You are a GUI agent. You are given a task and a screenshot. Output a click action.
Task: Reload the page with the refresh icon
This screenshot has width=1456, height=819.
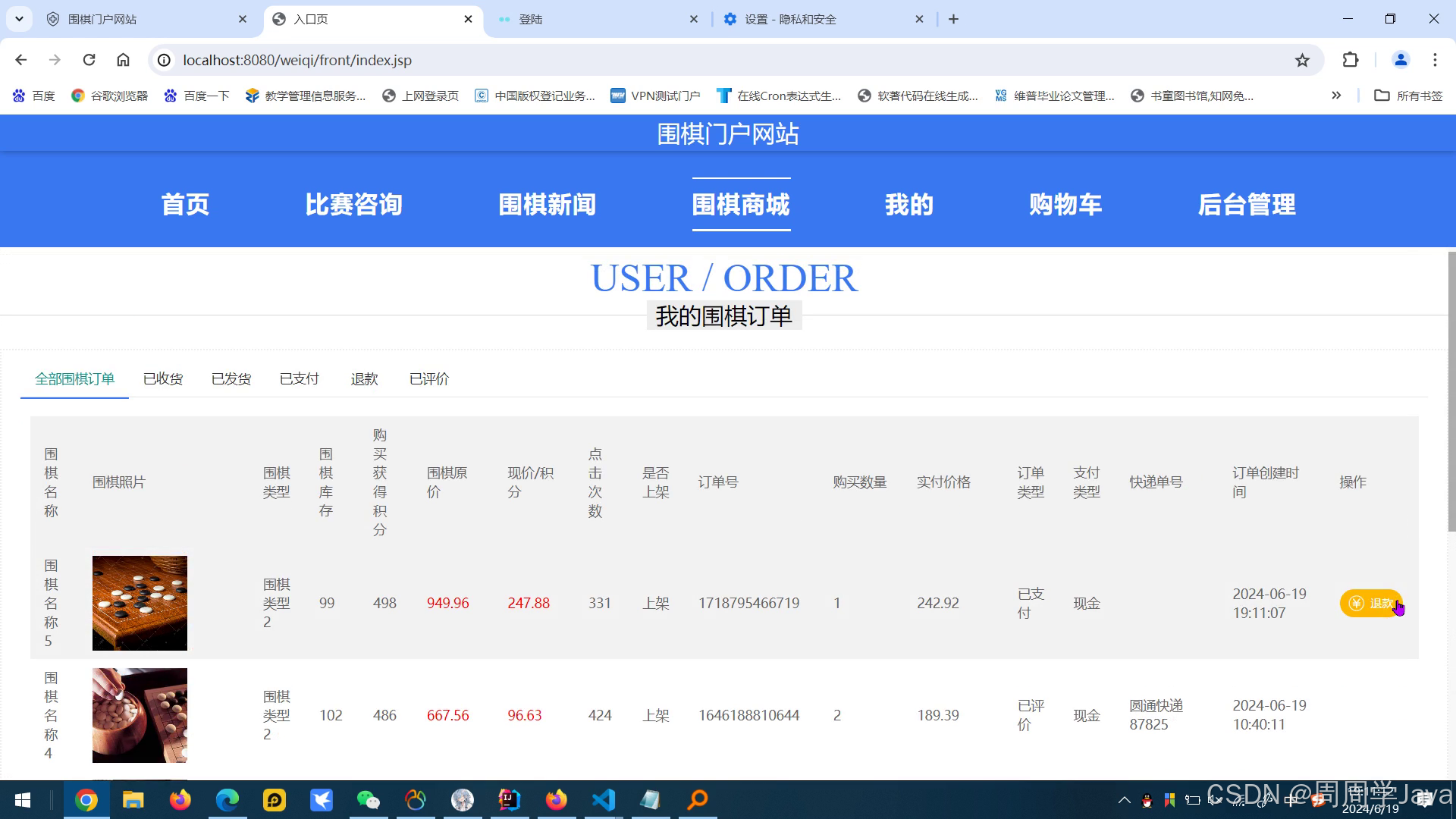(89, 59)
